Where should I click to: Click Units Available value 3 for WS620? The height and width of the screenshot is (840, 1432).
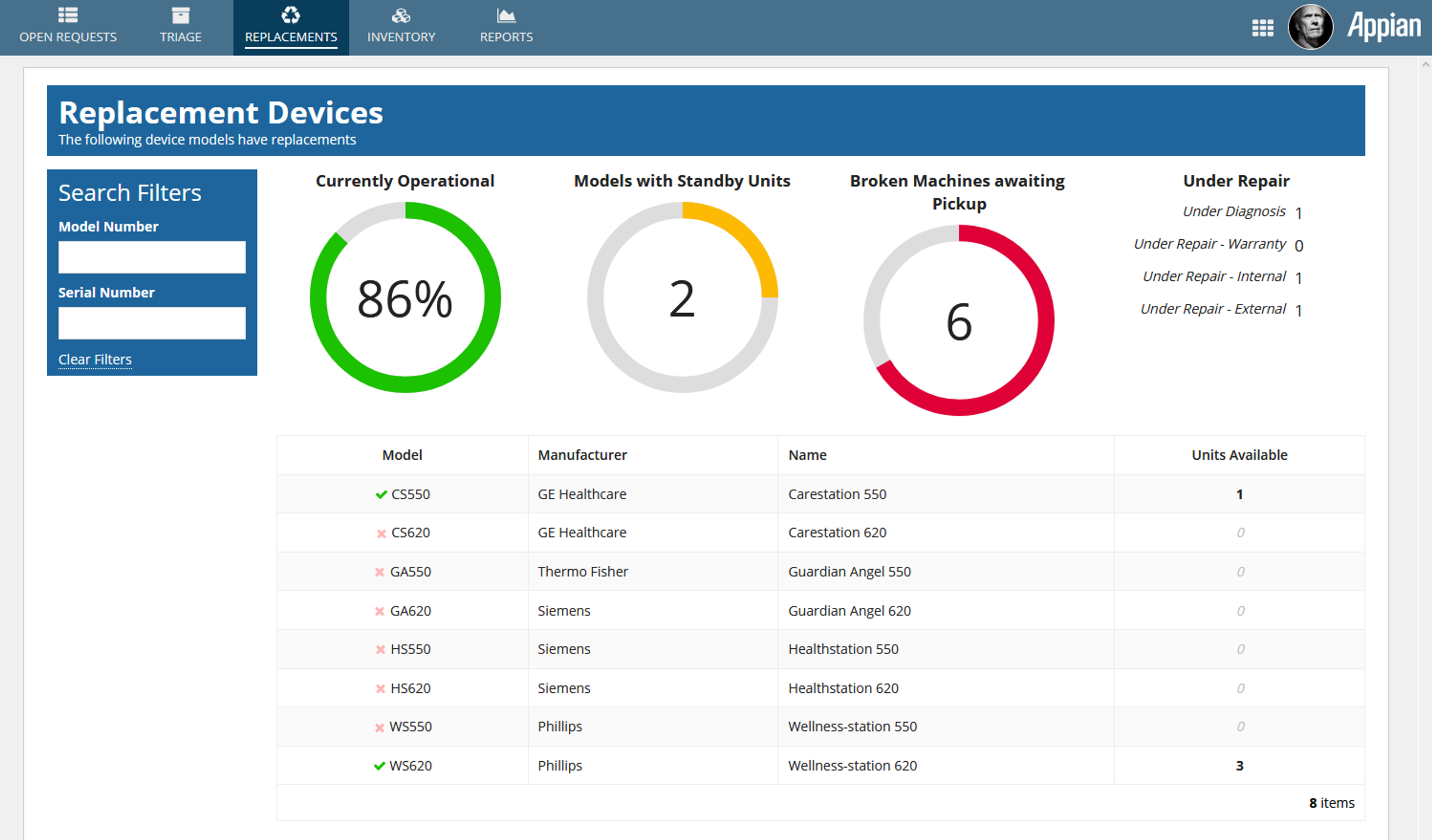point(1239,765)
